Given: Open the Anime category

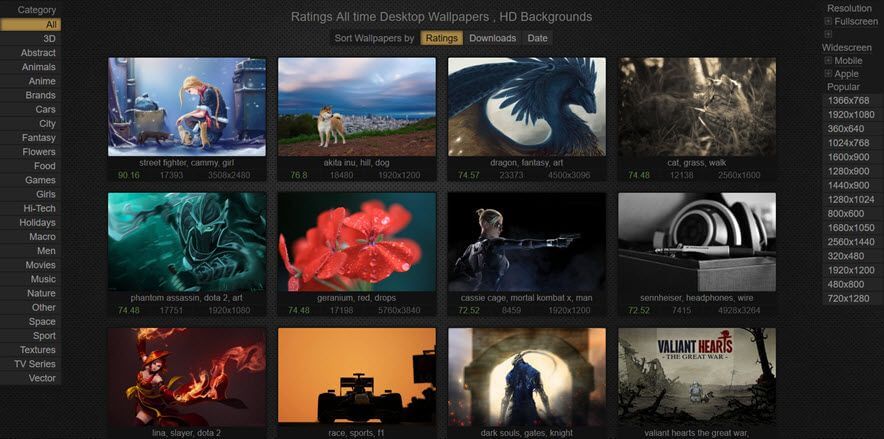Looking at the screenshot, I should [30, 81].
